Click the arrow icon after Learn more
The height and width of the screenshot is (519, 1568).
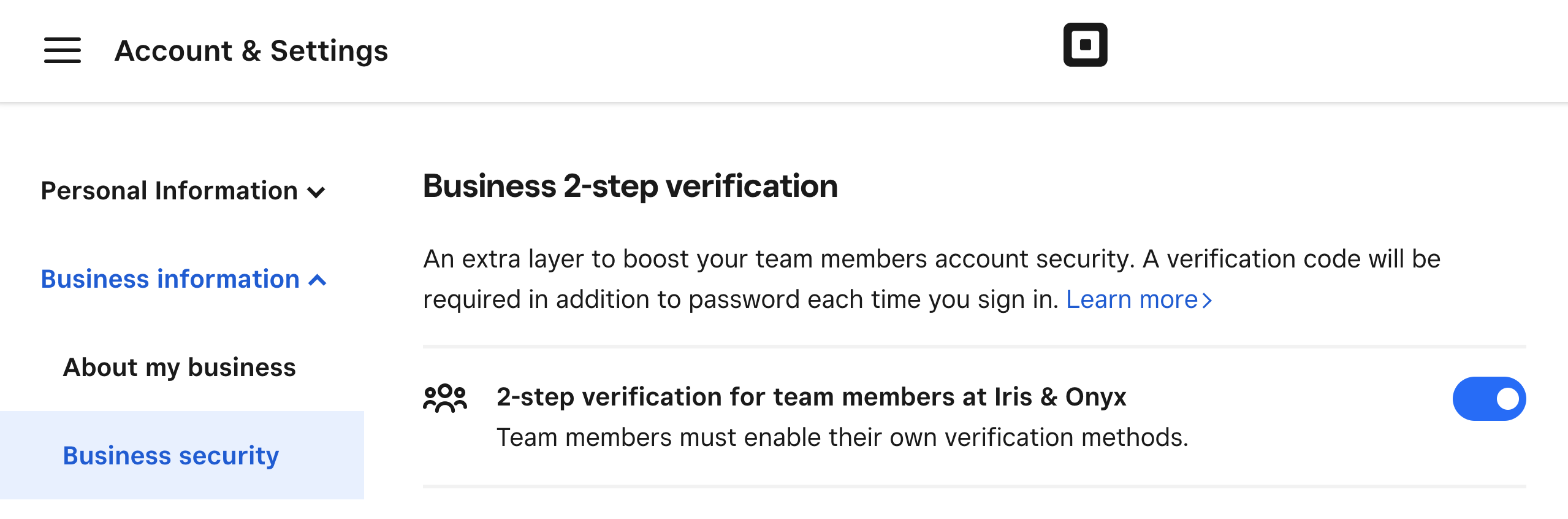(1207, 300)
